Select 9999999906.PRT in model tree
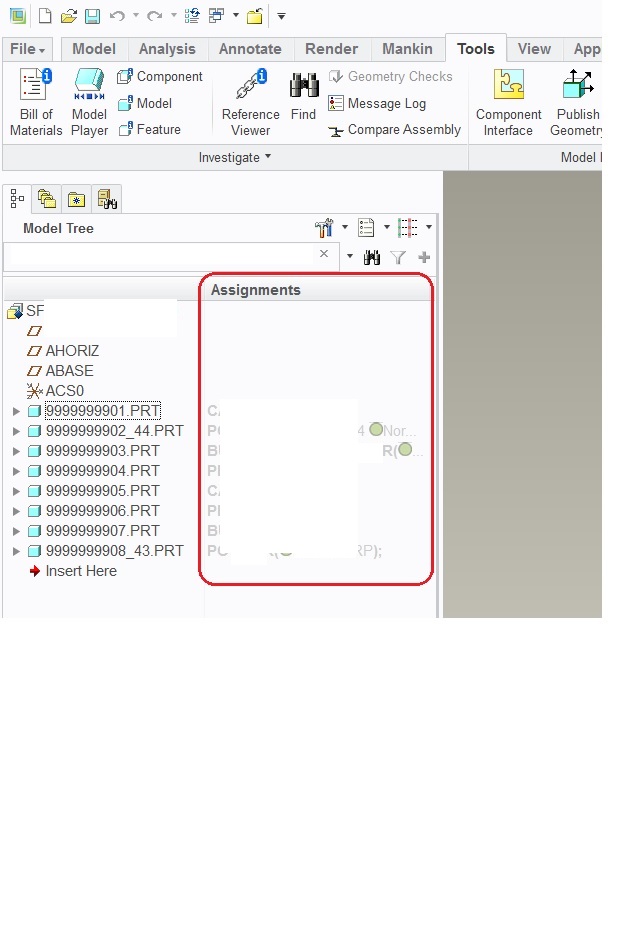The height and width of the screenshot is (927, 642). 95,511
